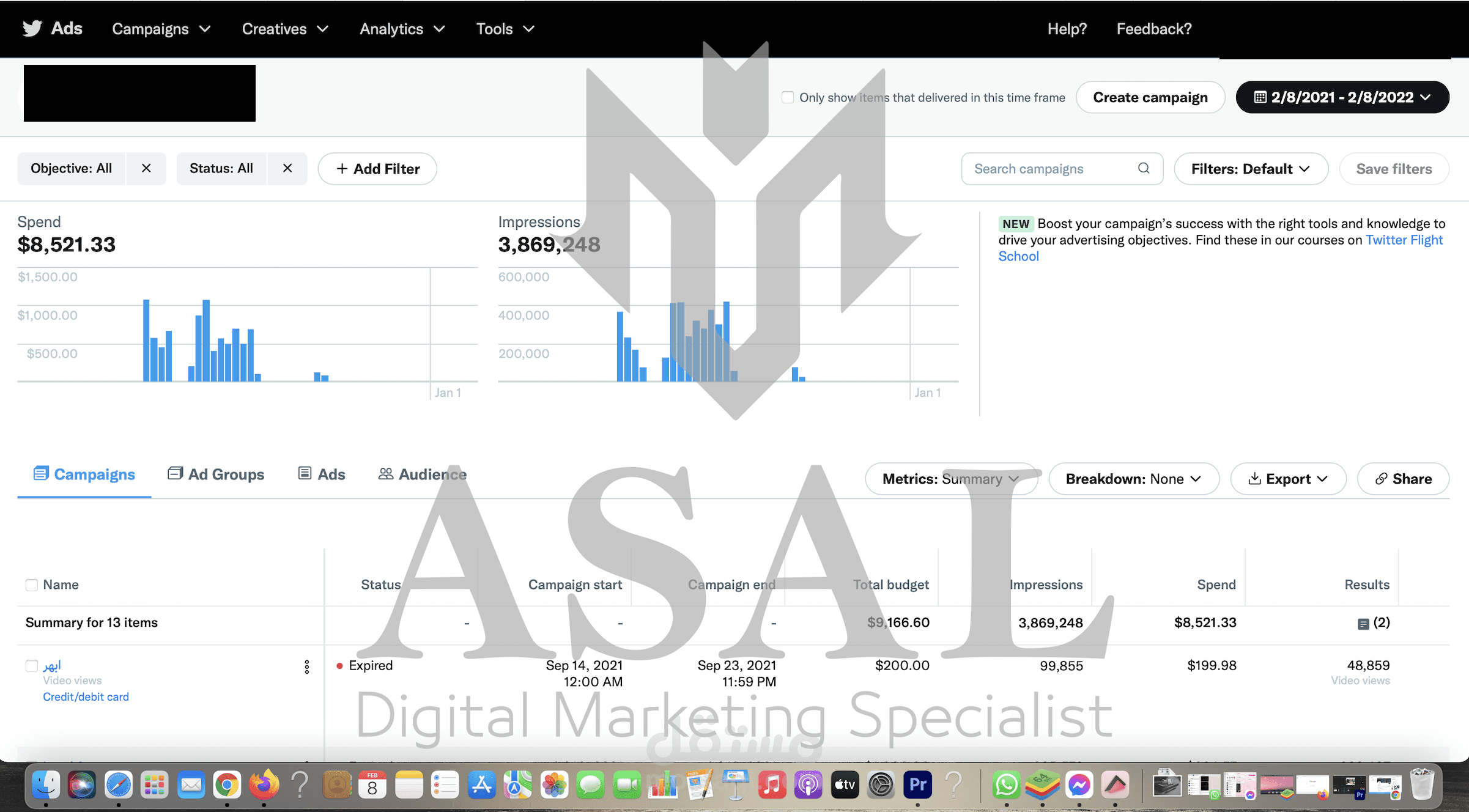Expand the Filters: Default dropdown
The image size is (1469, 812).
click(x=1251, y=169)
